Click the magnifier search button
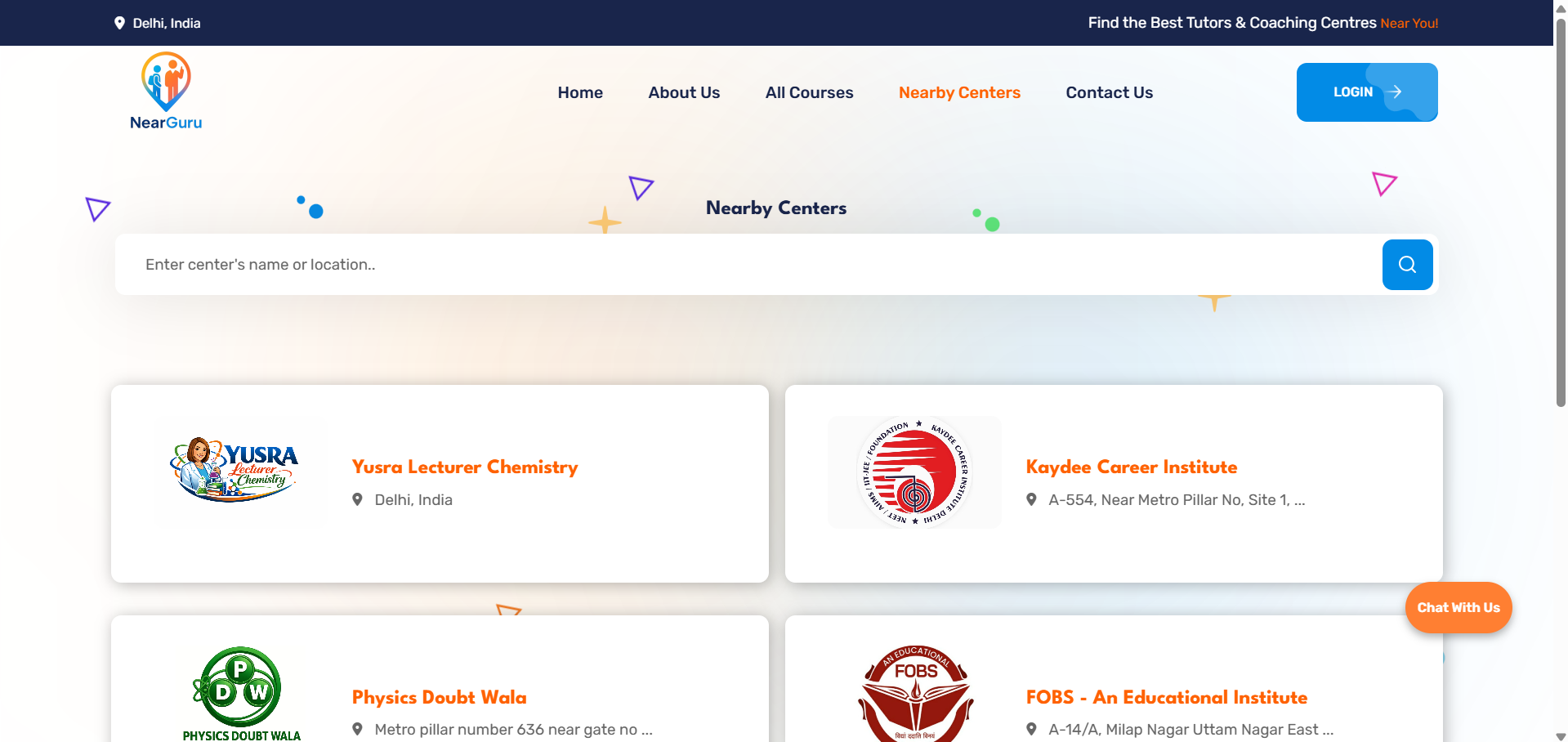Screen dimensions: 1568x742 click(1407, 265)
